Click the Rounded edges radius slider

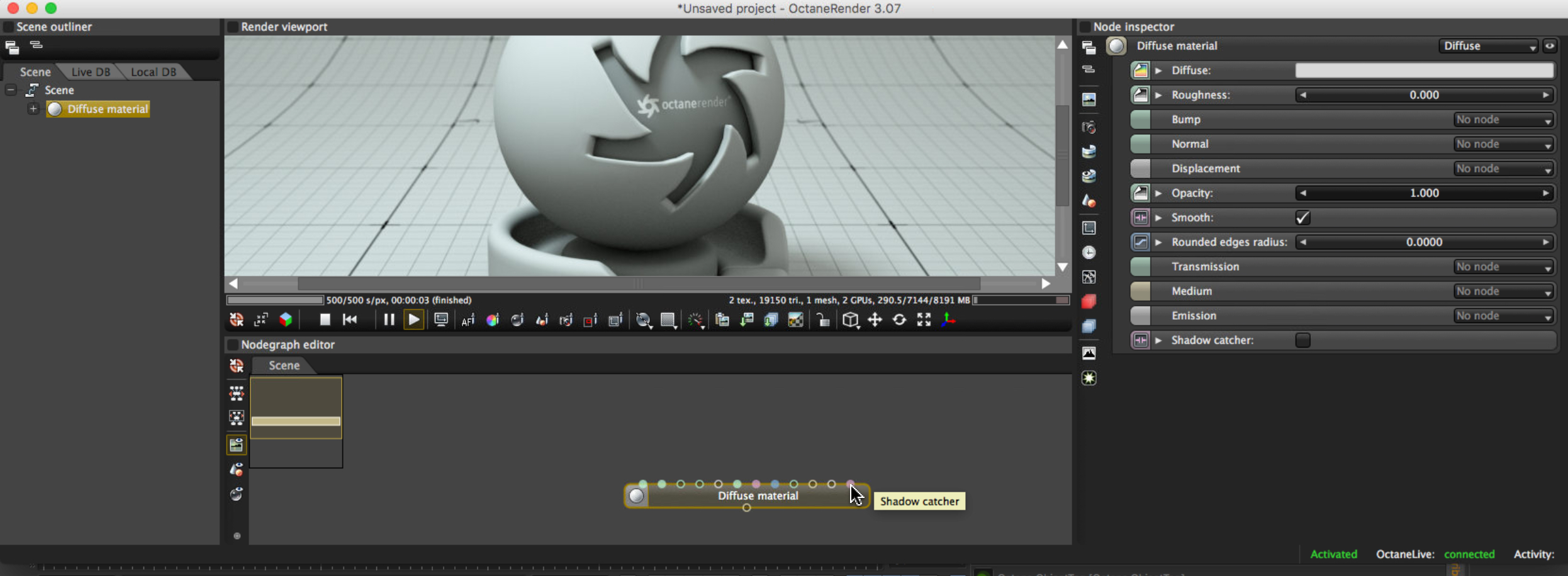1425,242
